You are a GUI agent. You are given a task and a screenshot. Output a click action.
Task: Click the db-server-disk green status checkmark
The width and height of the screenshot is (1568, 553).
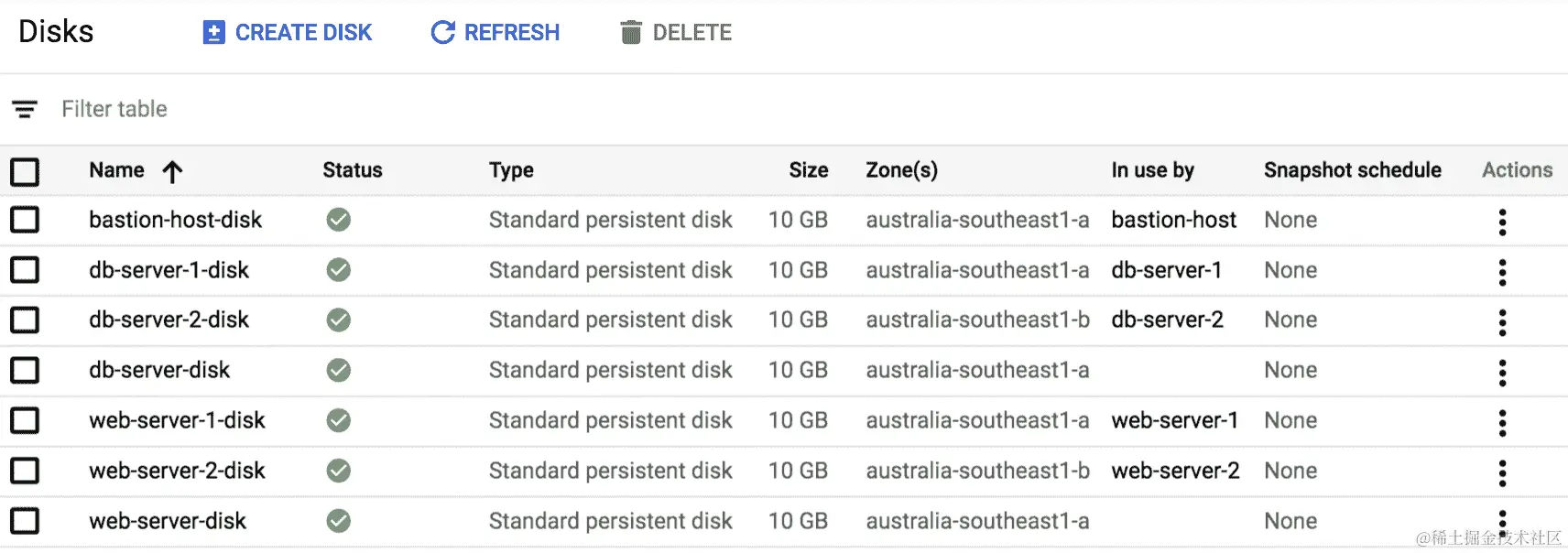339,370
